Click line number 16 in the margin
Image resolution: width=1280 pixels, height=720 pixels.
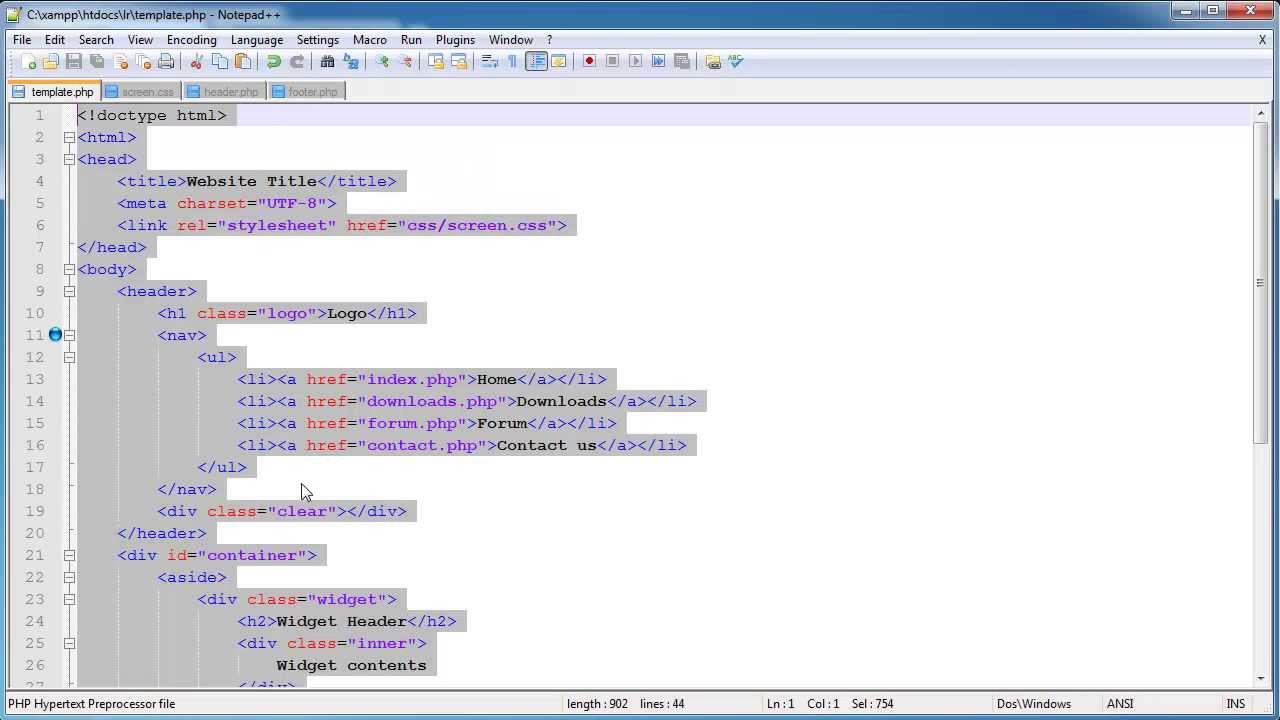[x=35, y=445]
